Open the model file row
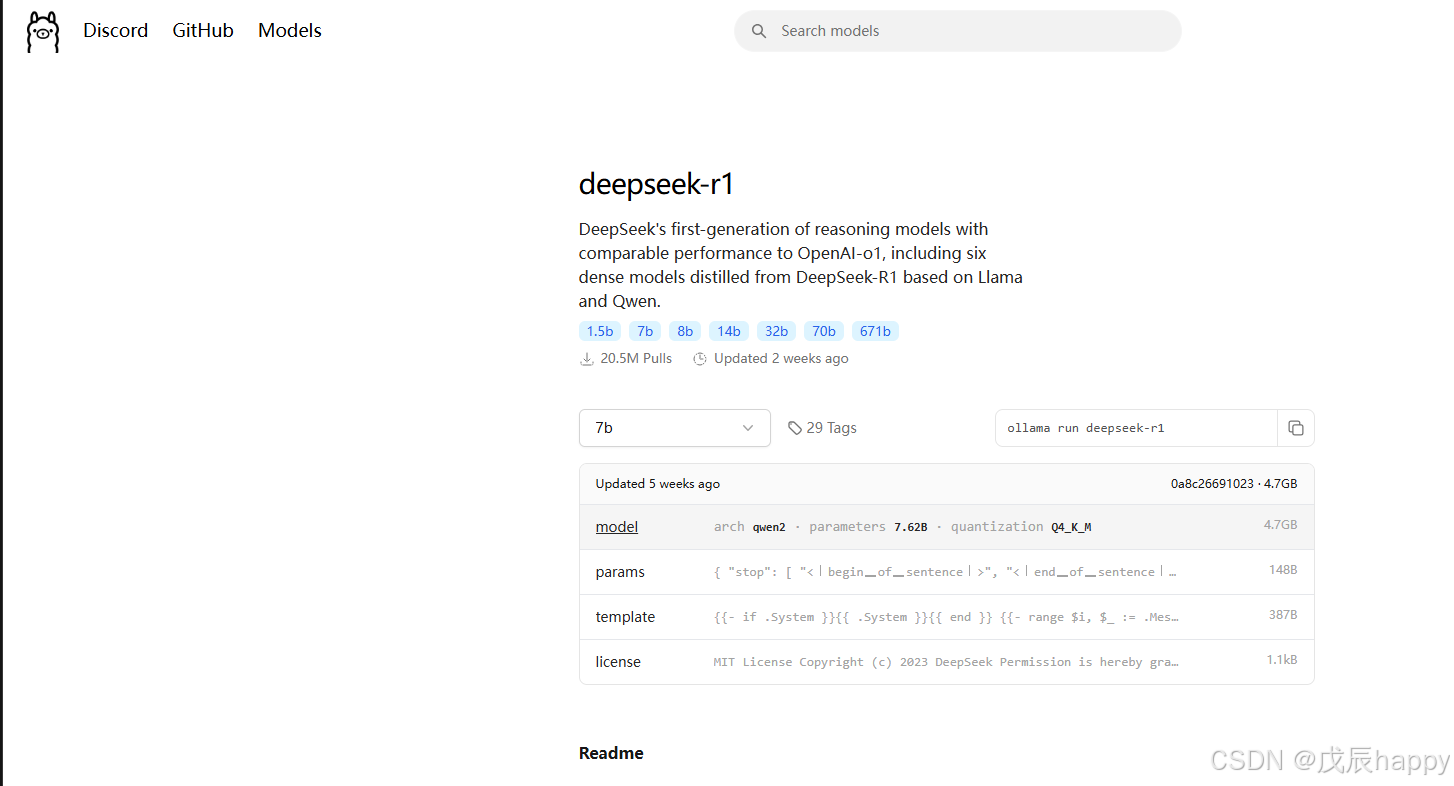1454x786 pixels. click(x=946, y=527)
